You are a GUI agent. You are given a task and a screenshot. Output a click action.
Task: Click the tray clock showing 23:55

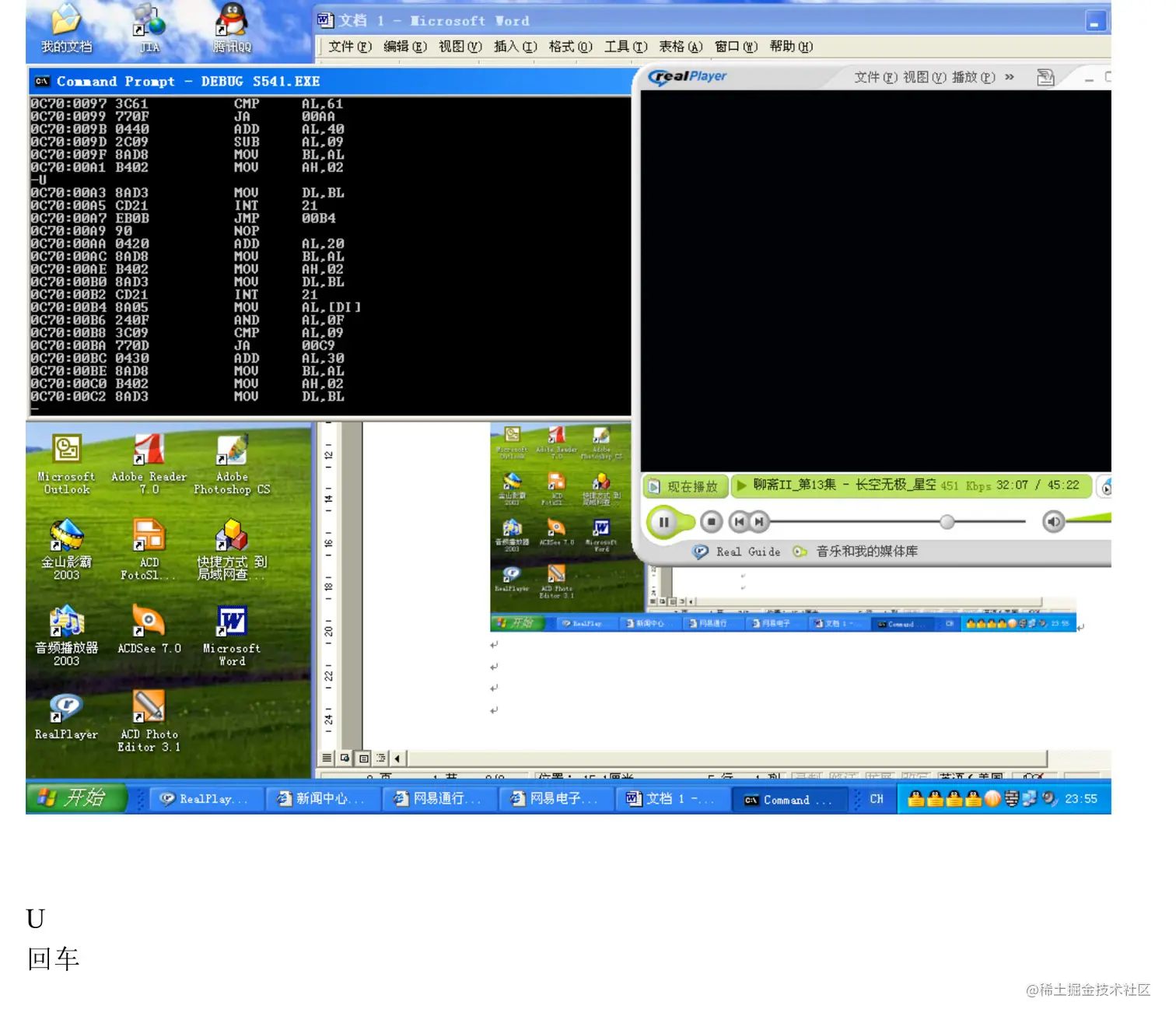pyautogui.click(x=1080, y=799)
